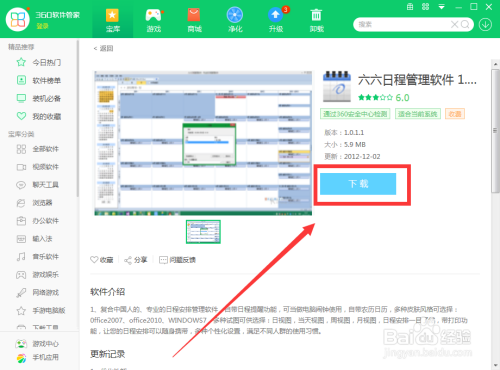Click the 六六日程管理软件 app icon
Viewport: 500px width, 370px height.
(x=337, y=86)
